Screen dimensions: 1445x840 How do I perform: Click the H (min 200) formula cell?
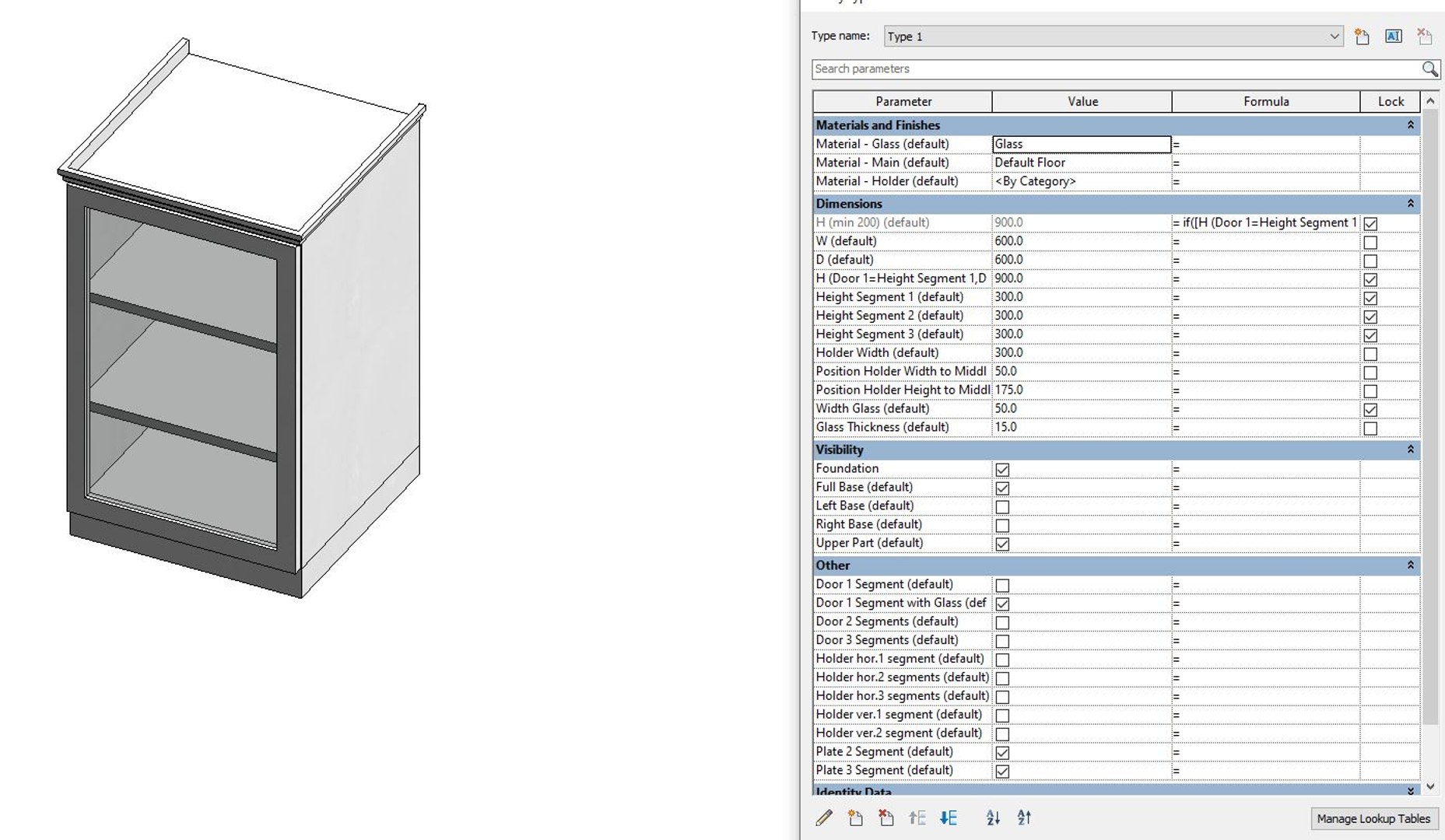pyautogui.click(x=1266, y=222)
